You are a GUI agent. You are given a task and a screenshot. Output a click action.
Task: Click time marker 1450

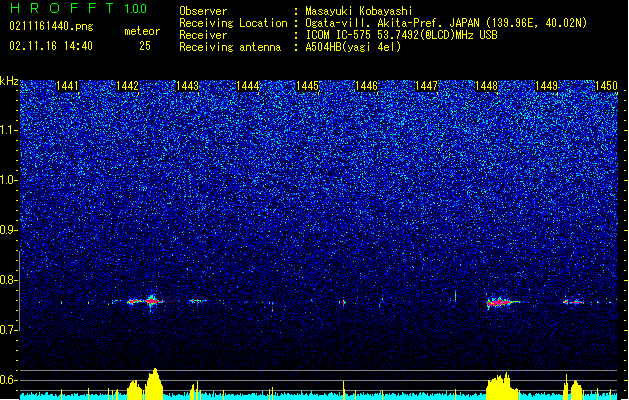pos(606,86)
